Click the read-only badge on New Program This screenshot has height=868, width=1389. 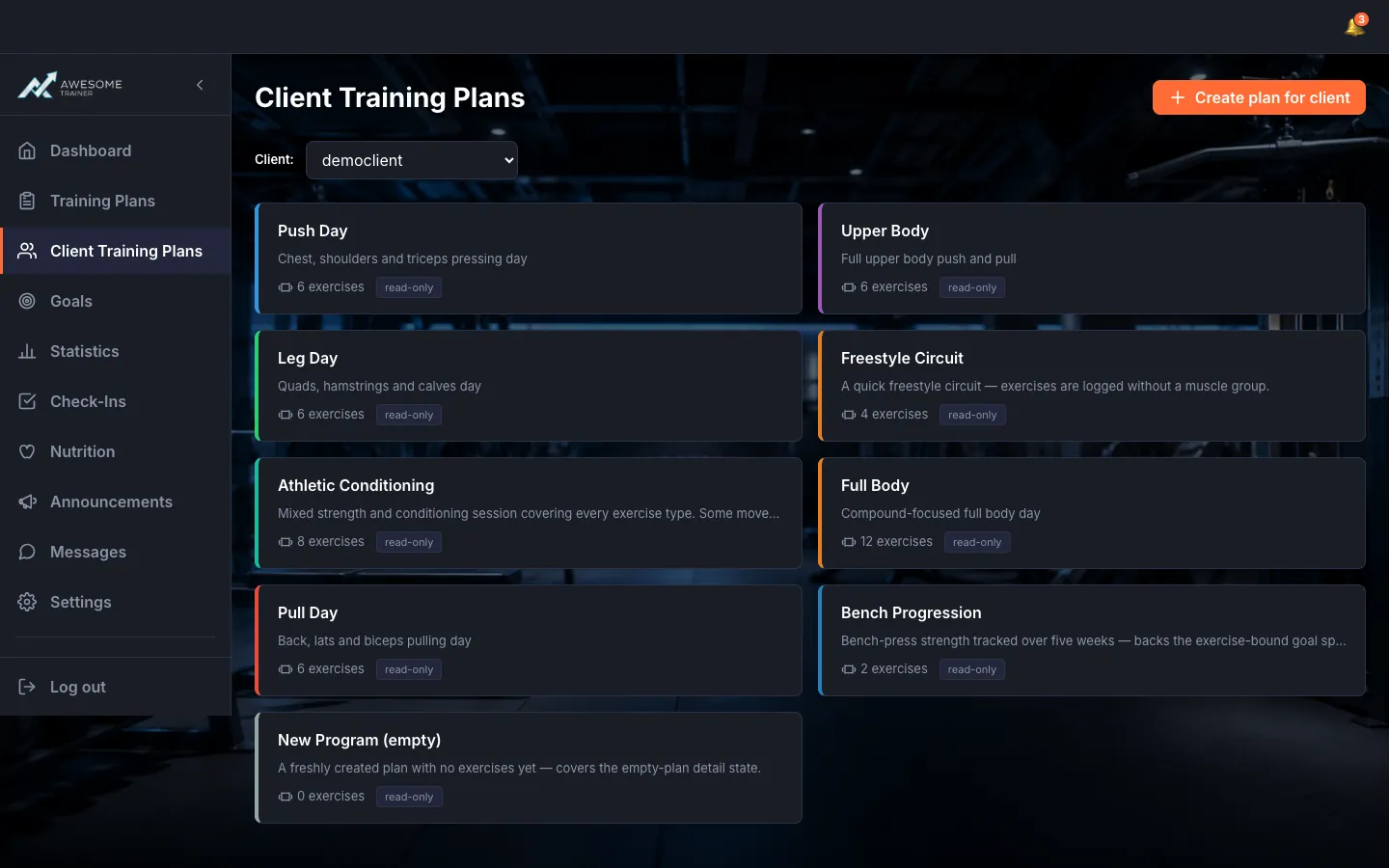coord(409,797)
